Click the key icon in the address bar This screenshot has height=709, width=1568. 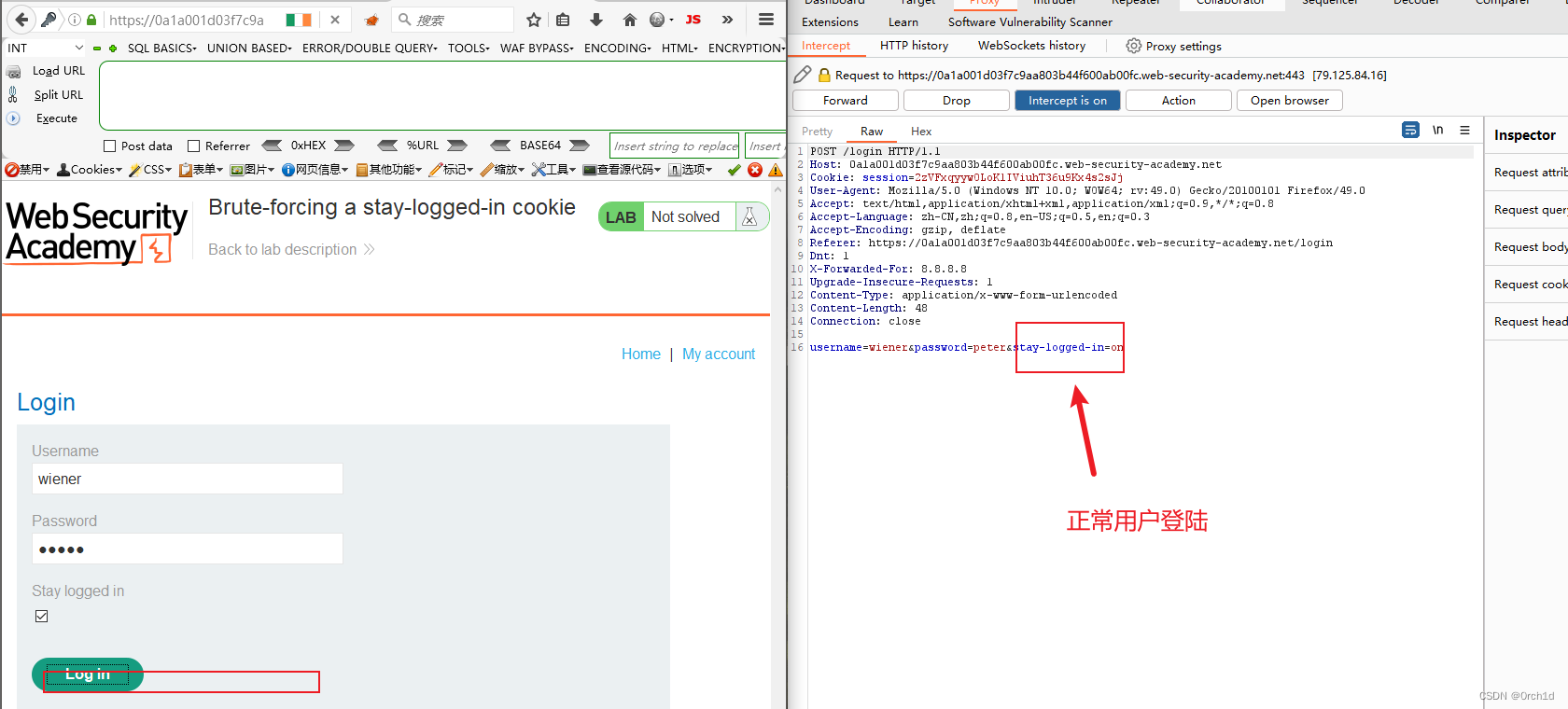point(49,20)
